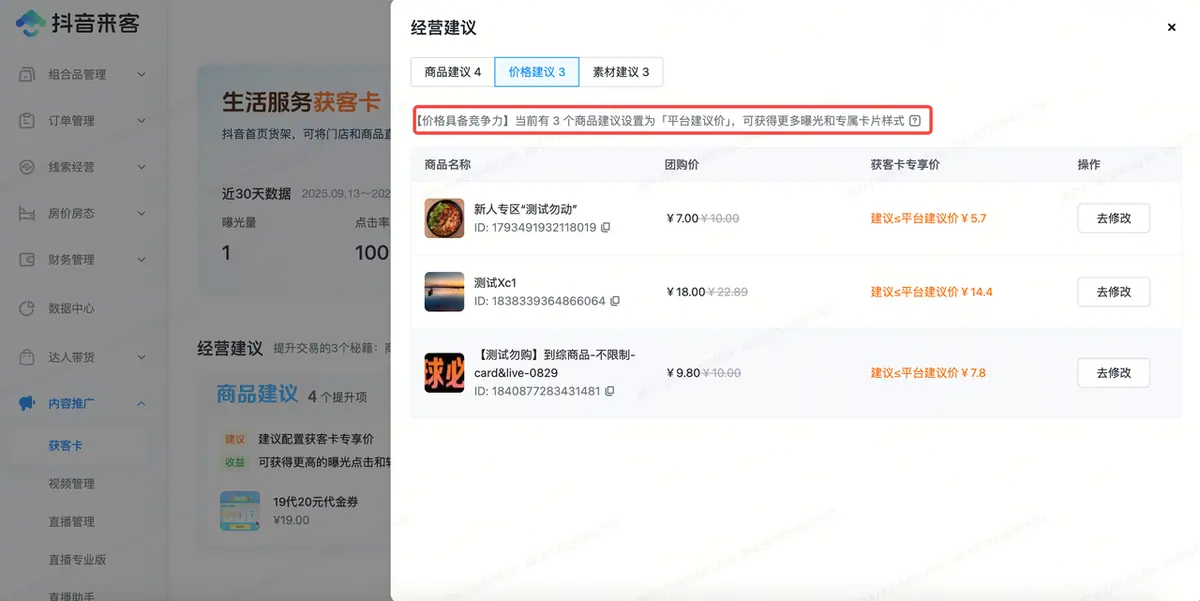Viewport: 1200px width, 601px height.
Task: Click the 商品名称 column header
Action: click(448, 164)
